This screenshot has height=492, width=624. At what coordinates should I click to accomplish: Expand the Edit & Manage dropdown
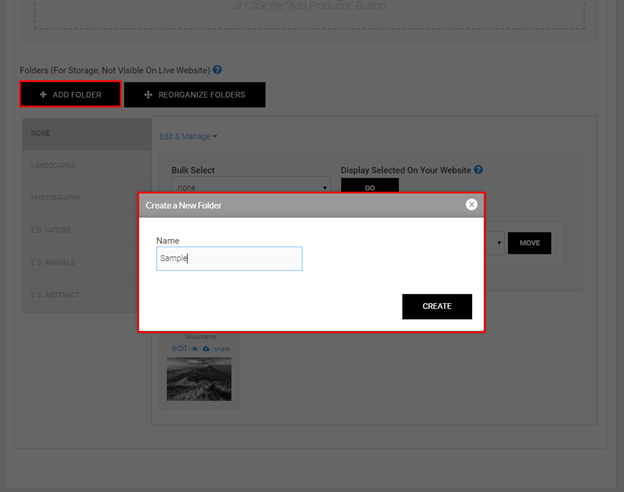(x=188, y=136)
